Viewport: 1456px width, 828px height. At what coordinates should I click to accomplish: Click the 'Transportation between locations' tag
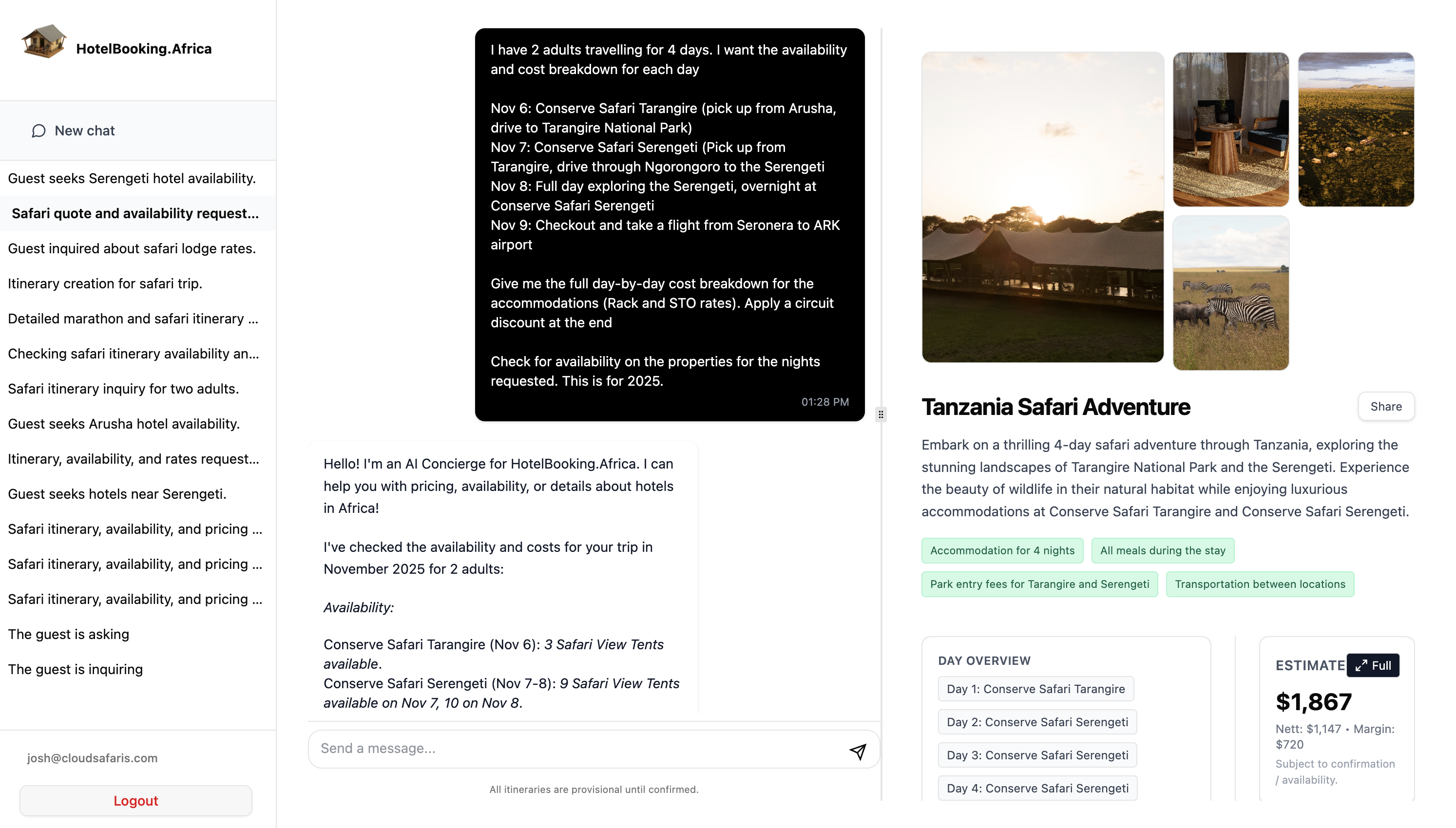point(1260,584)
